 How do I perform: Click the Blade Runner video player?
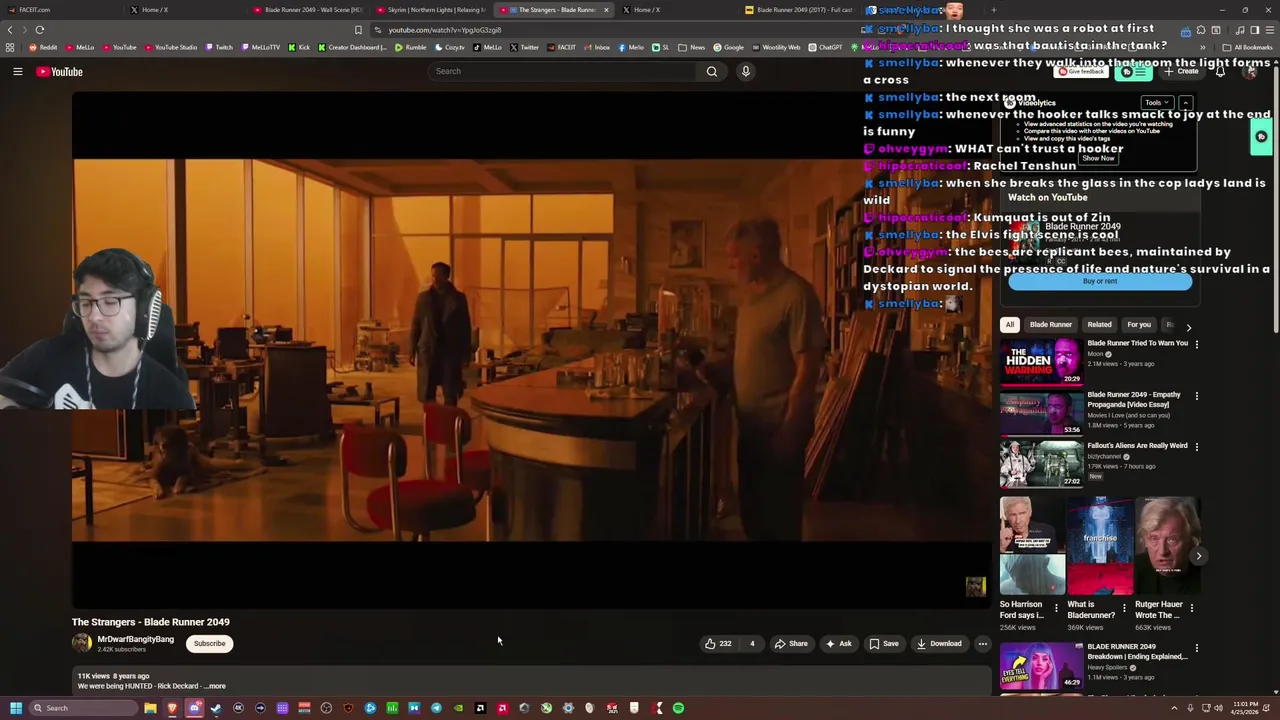pos(531,350)
